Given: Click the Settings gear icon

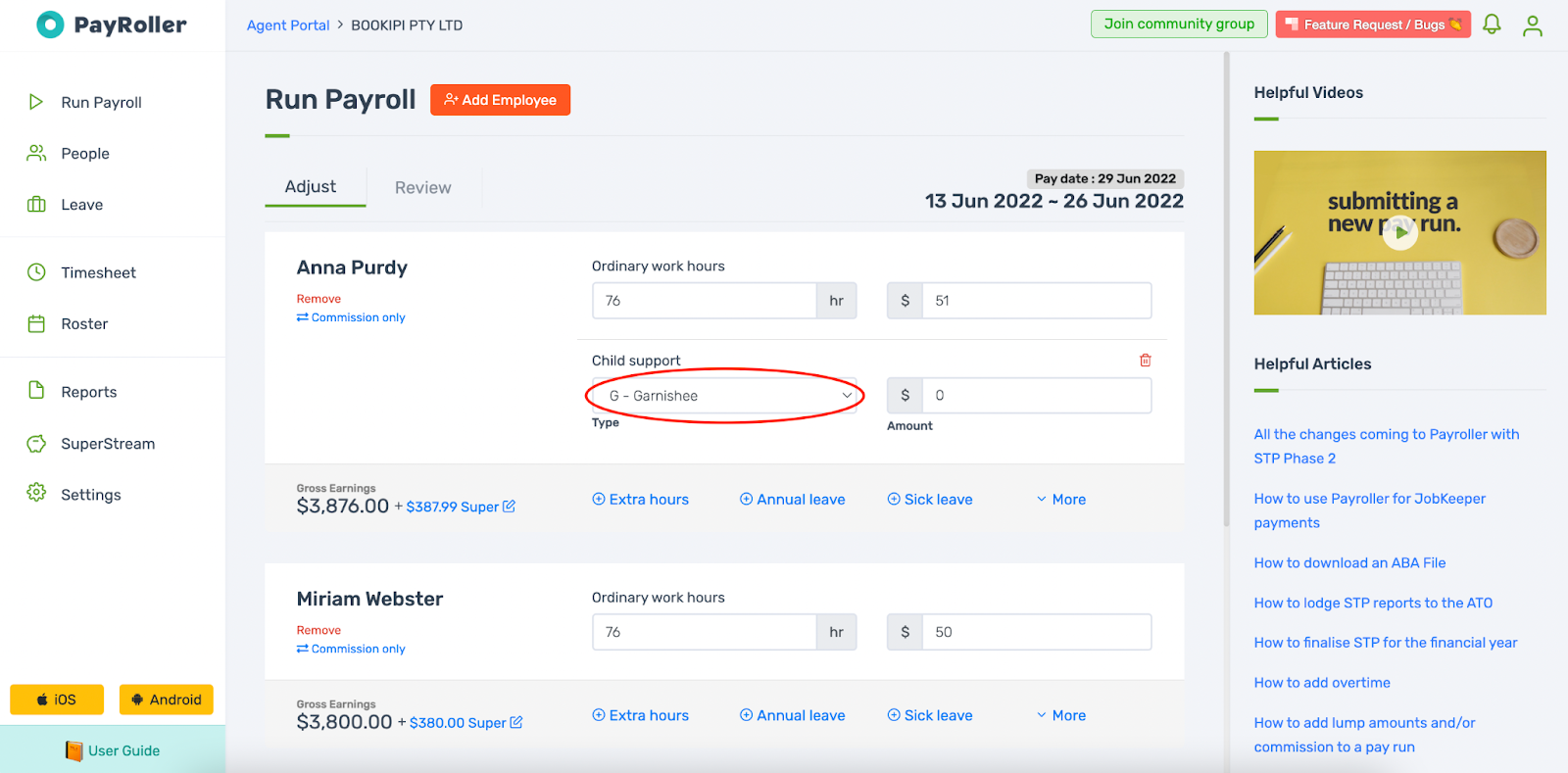Looking at the screenshot, I should click(x=36, y=493).
